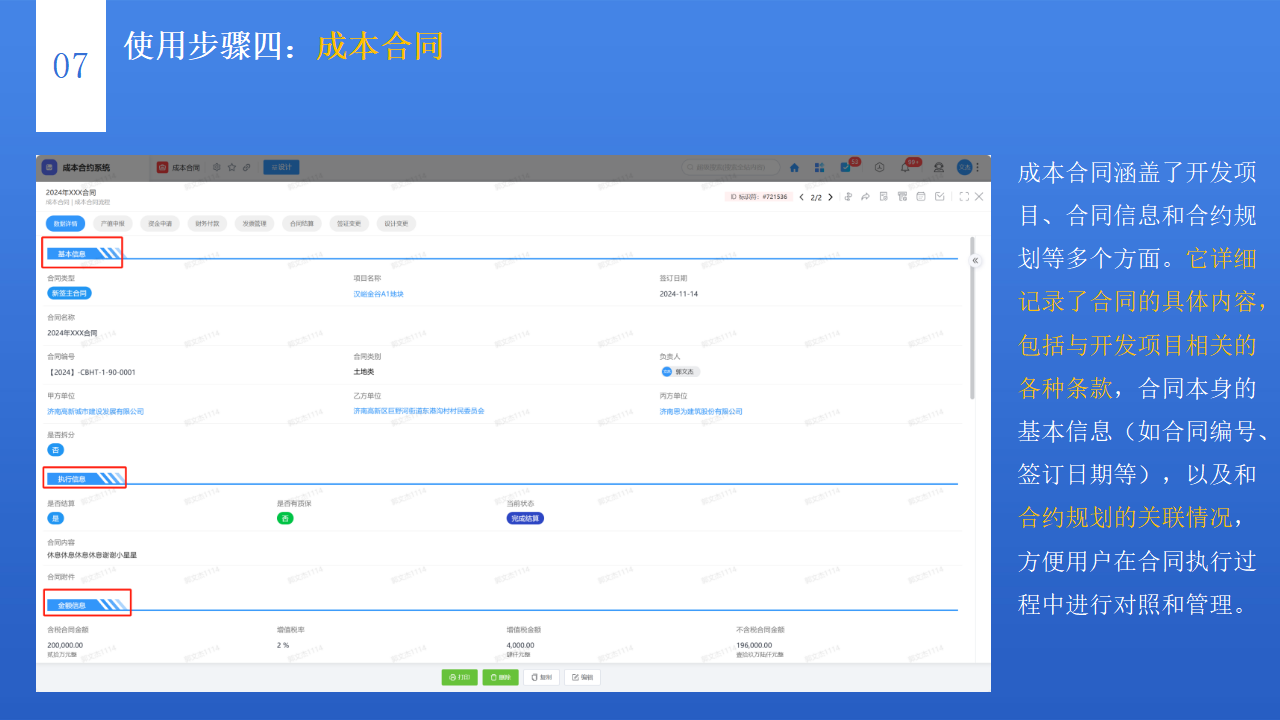Image resolution: width=1280 pixels, height=720 pixels.
Task: Click the share/forward icon near the ID badge
Action: (x=864, y=198)
